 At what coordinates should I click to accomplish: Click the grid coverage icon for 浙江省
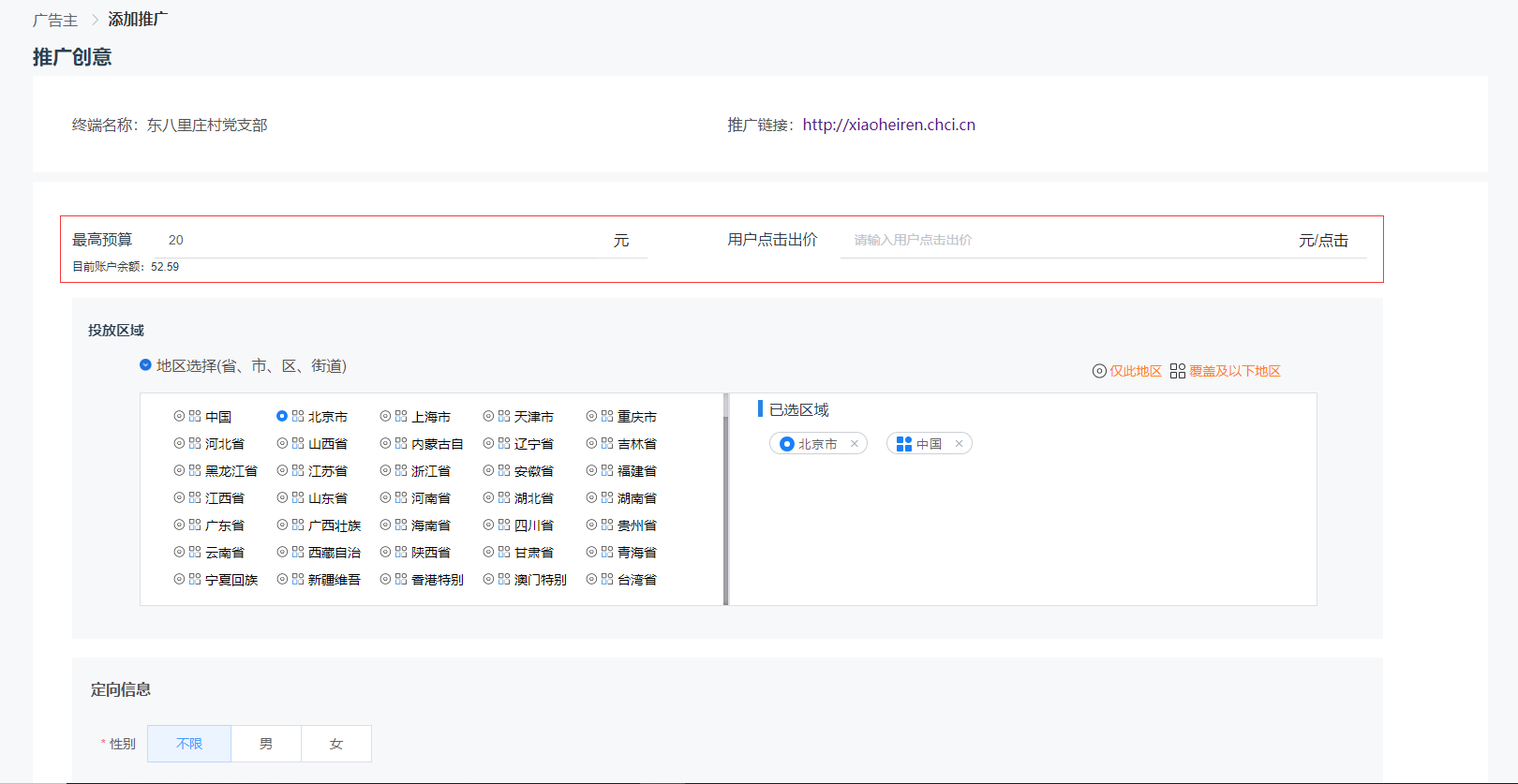[x=401, y=470]
